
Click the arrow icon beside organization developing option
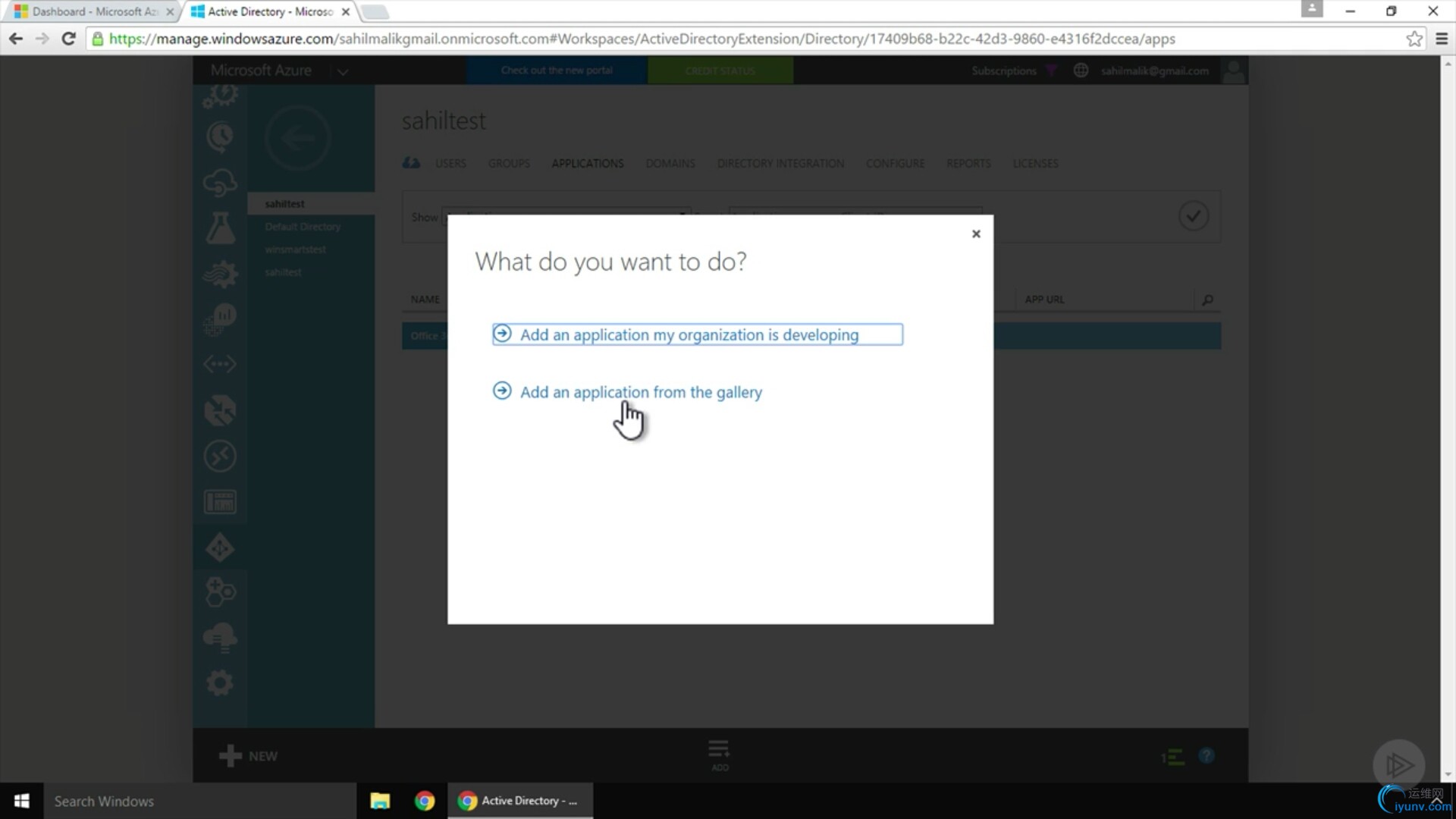(x=502, y=334)
